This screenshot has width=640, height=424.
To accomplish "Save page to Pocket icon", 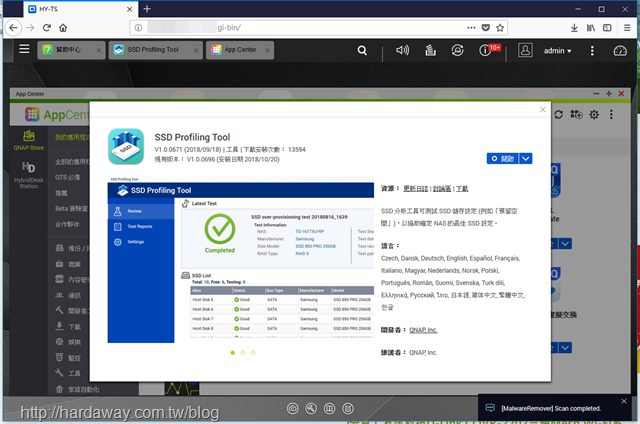I will coord(486,28).
